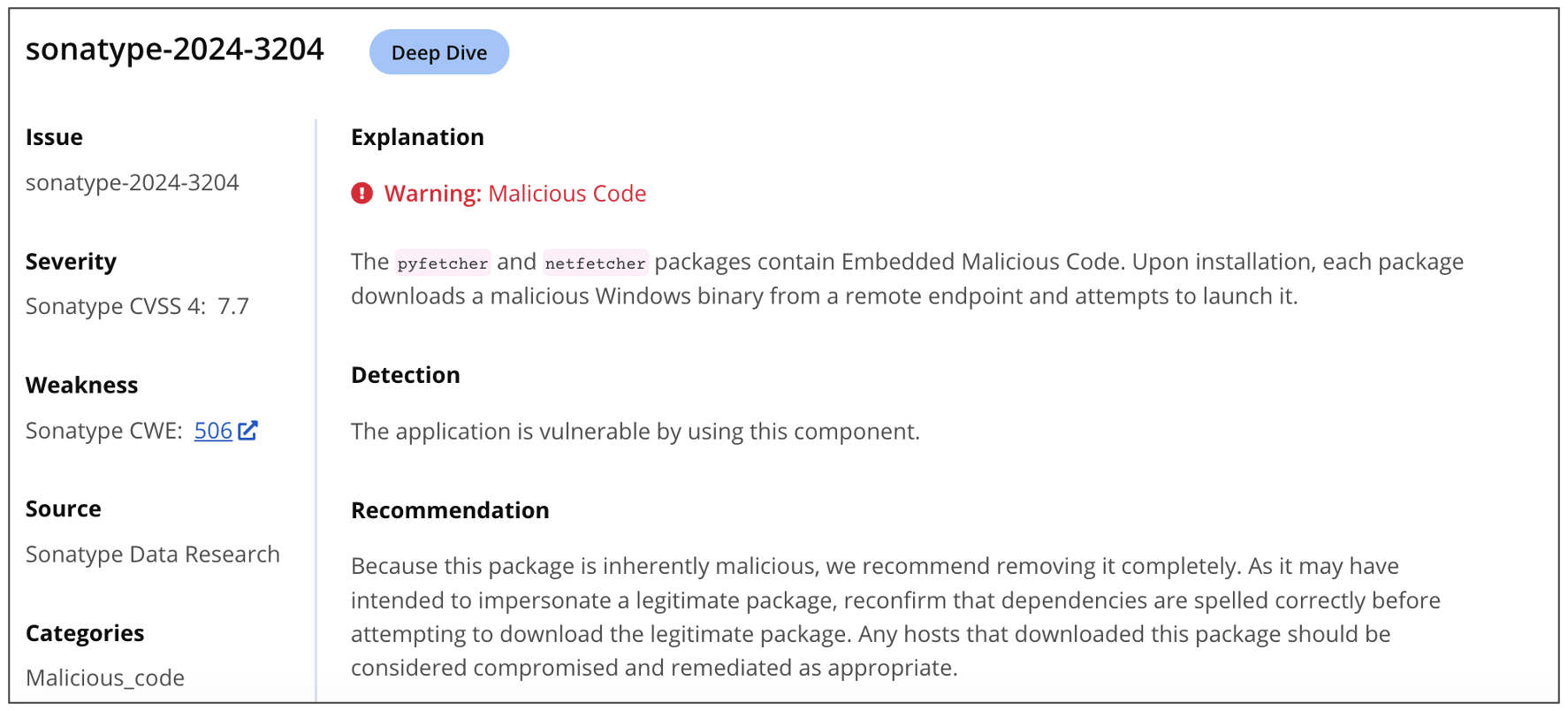Click the issue ID value under Issue
This screenshot has height=711, width=1568.
(x=132, y=183)
